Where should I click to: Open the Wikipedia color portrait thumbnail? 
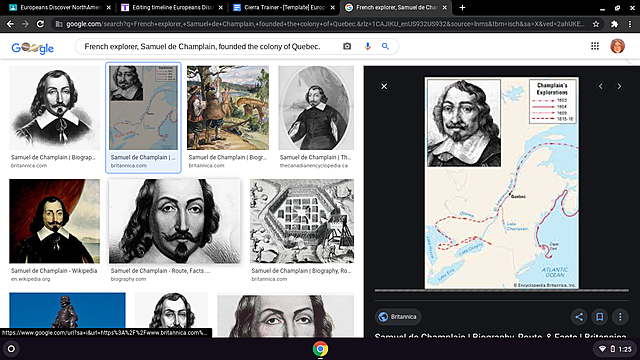54,221
